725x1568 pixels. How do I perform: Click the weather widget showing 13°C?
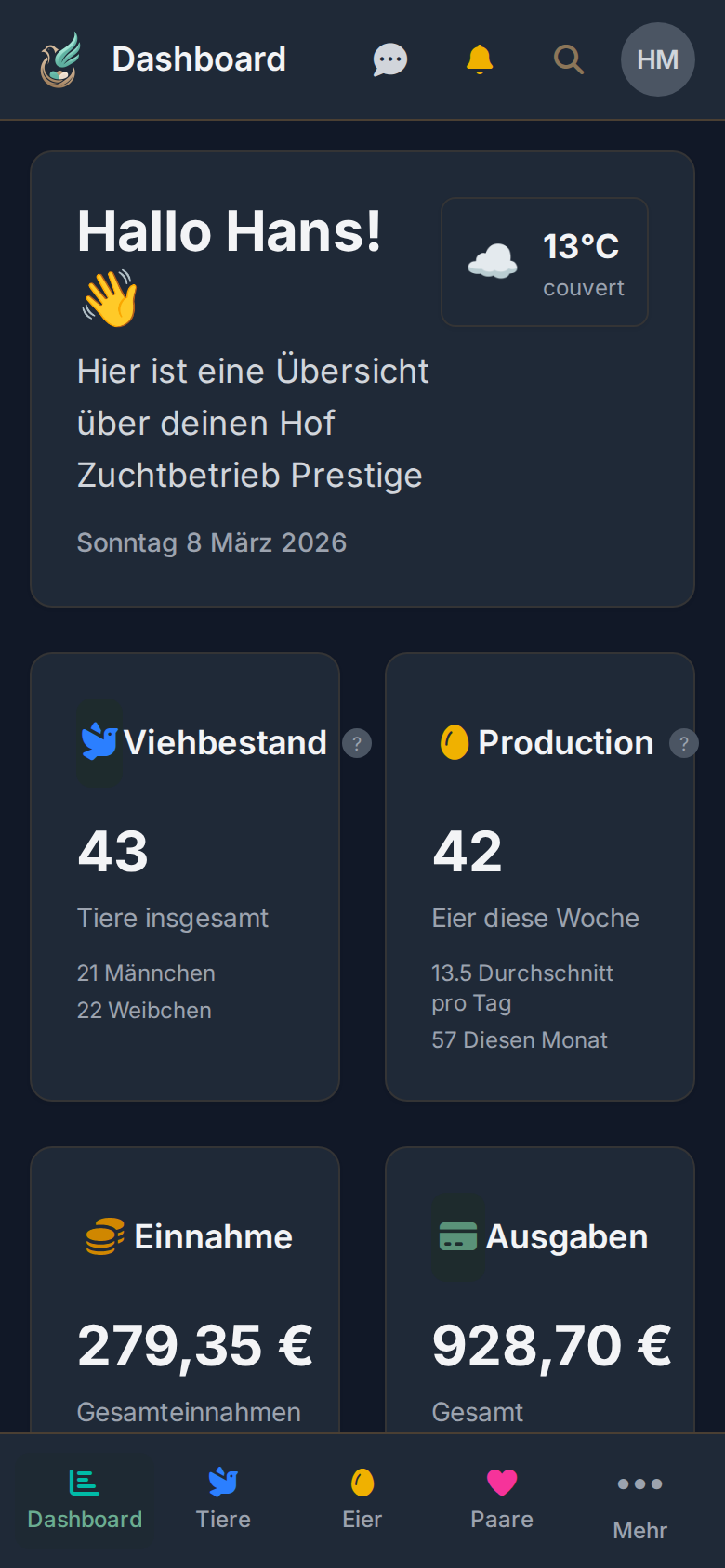[545, 262]
